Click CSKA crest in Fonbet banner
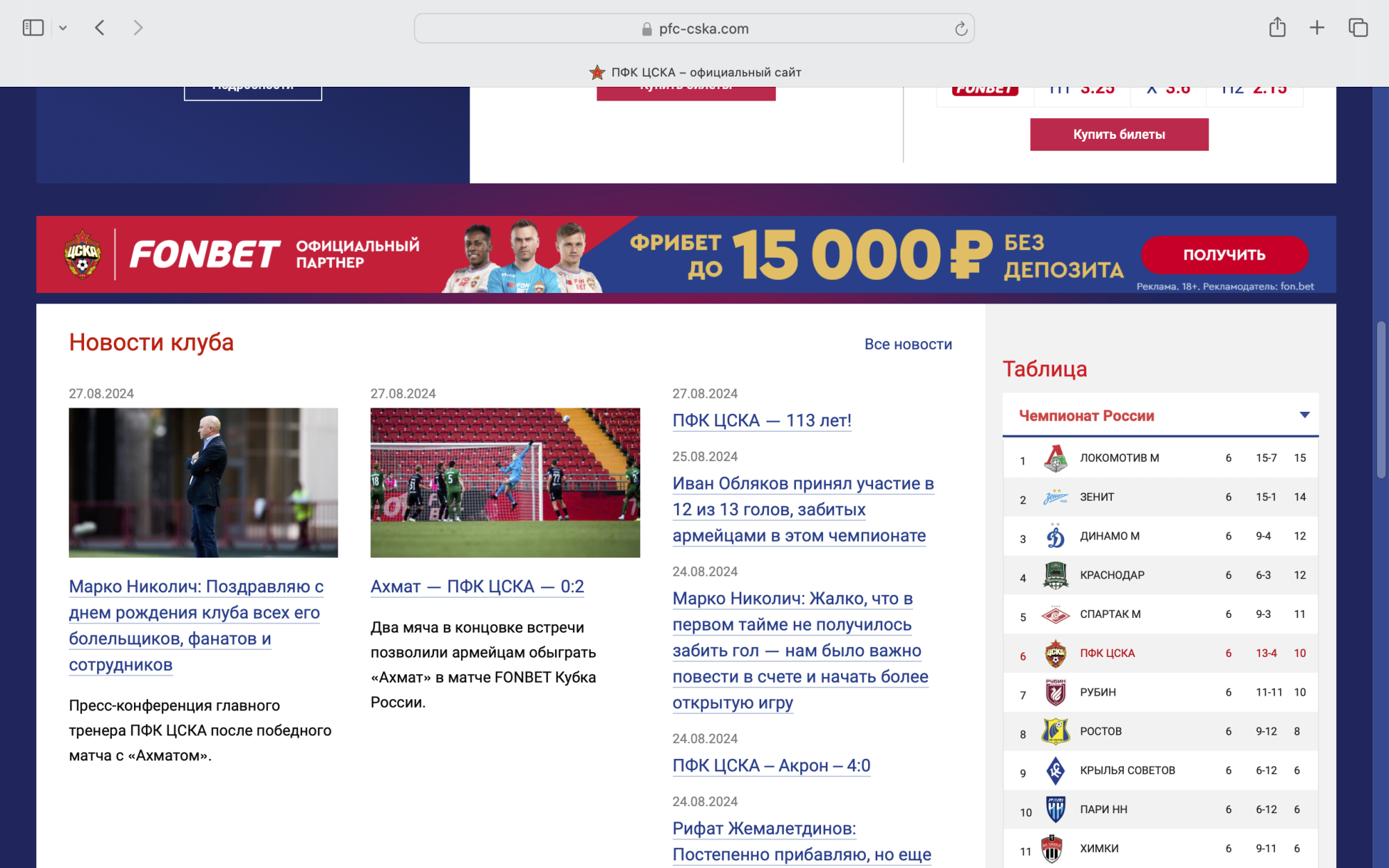Image resolution: width=1389 pixels, height=868 pixels. [83, 255]
